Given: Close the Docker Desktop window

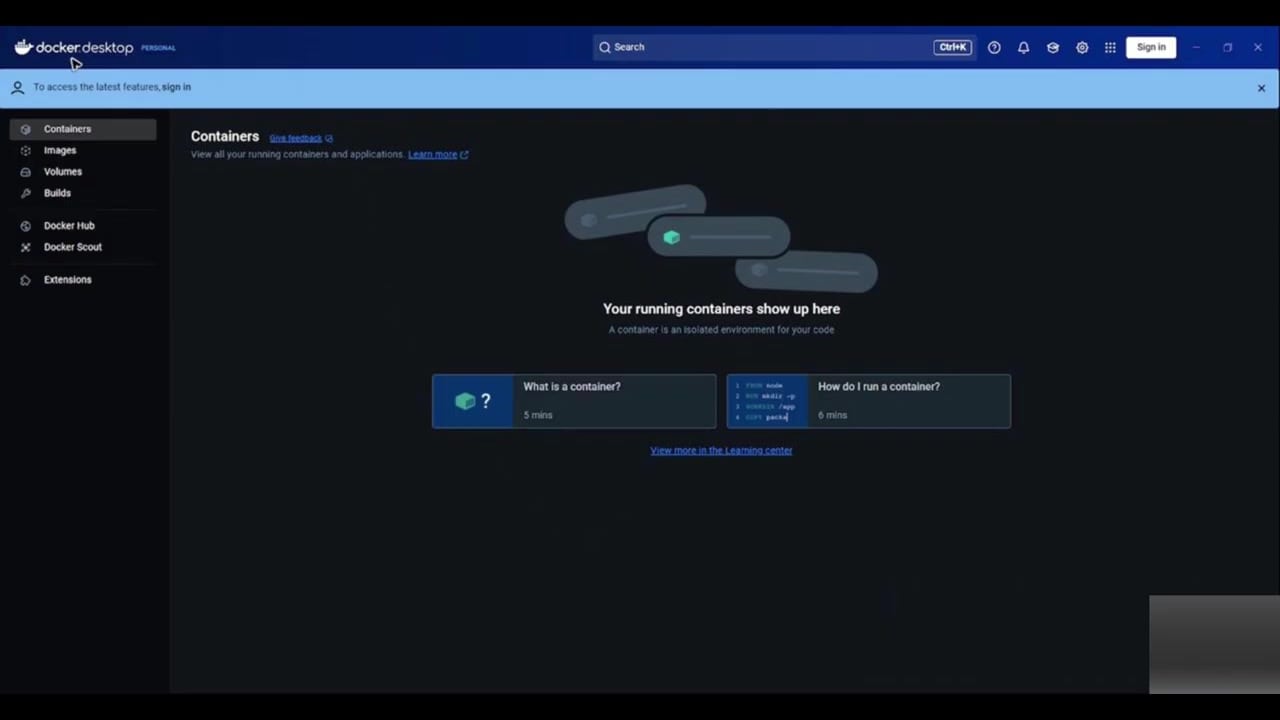Looking at the screenshot, I should coord(1258,47).
